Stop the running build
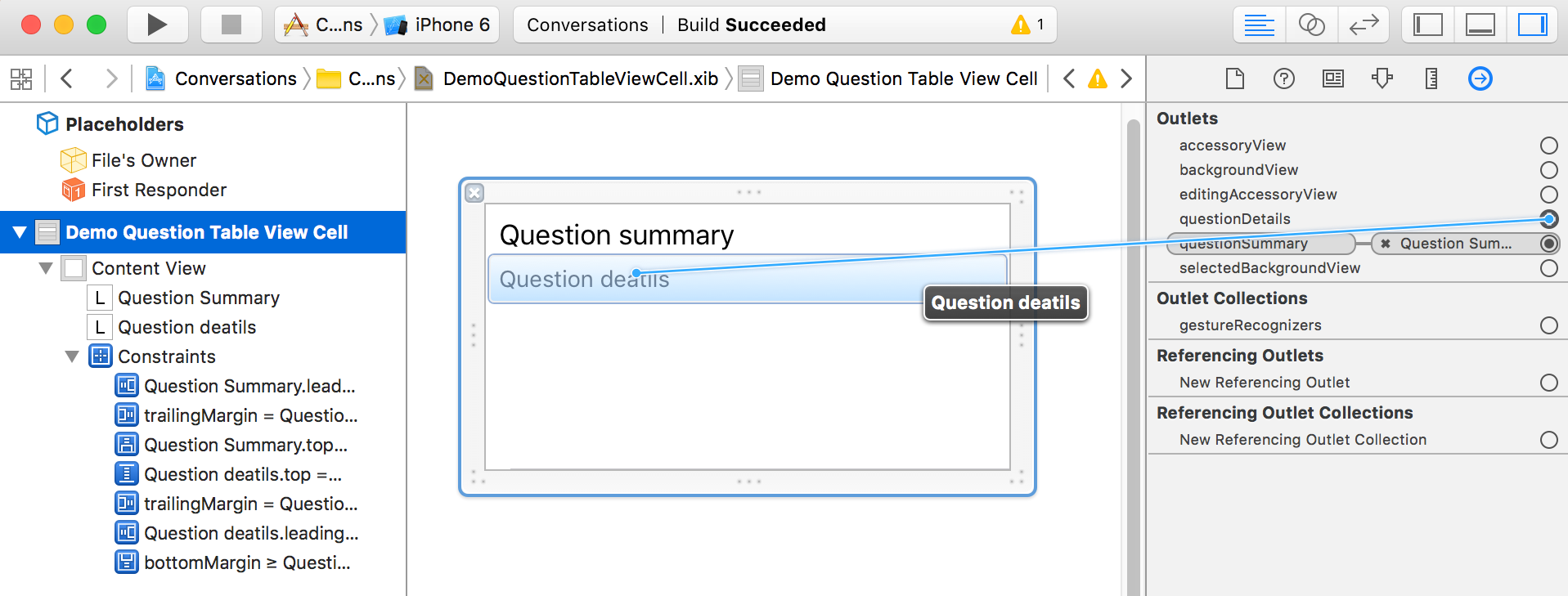Screen dimensions: 1568x596 click(x=231, y=25)
